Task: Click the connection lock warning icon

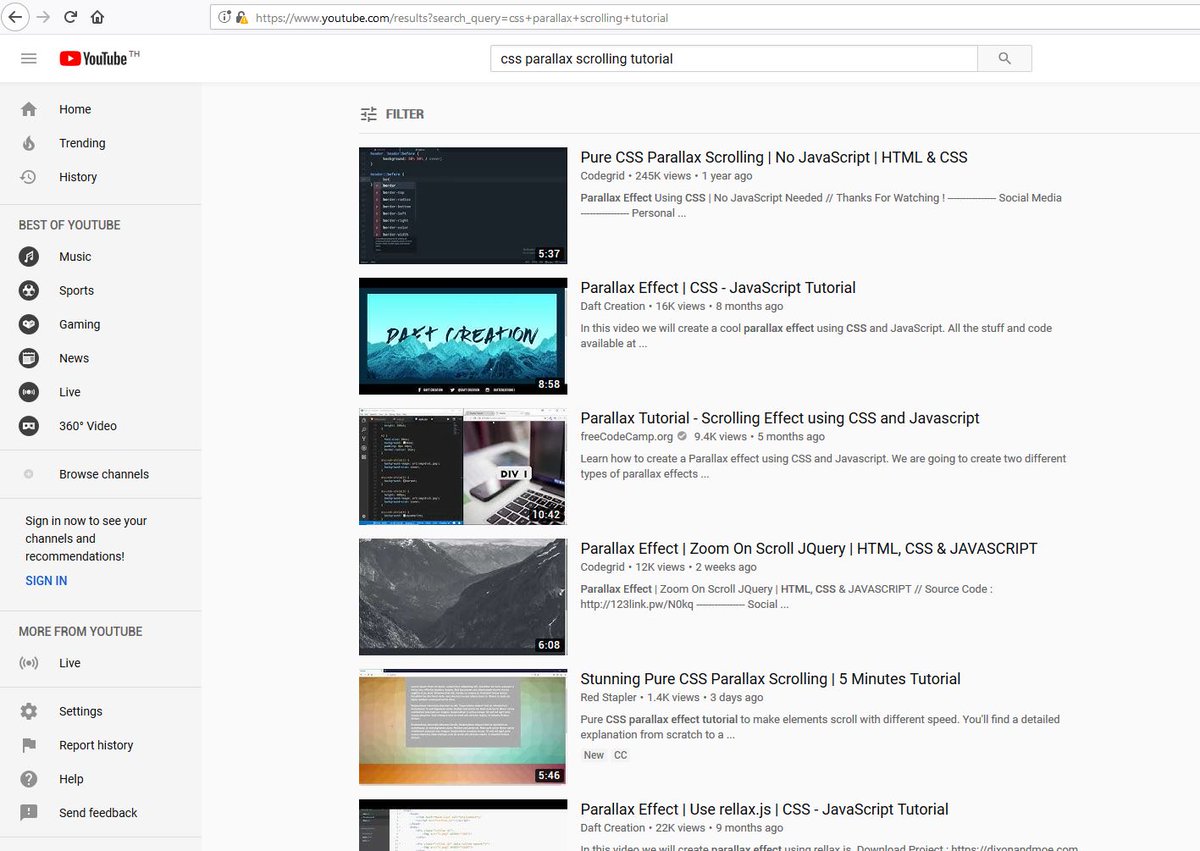Action: 241,17
